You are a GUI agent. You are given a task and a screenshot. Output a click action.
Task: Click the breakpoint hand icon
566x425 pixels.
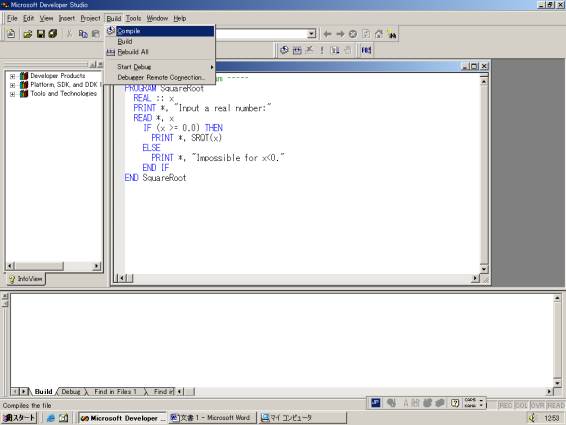348,50
